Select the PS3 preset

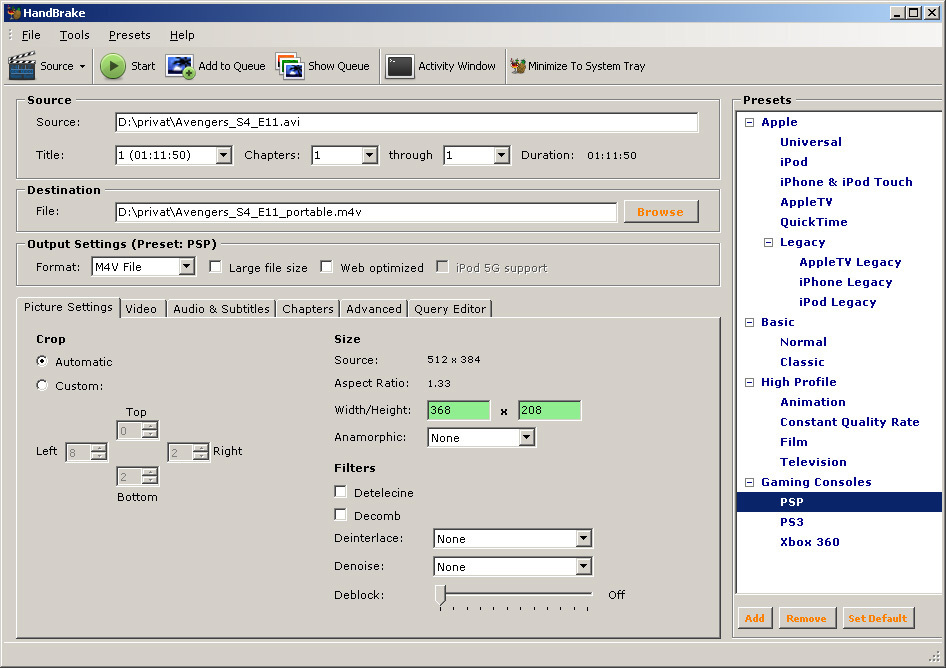[x=792, y=522]
